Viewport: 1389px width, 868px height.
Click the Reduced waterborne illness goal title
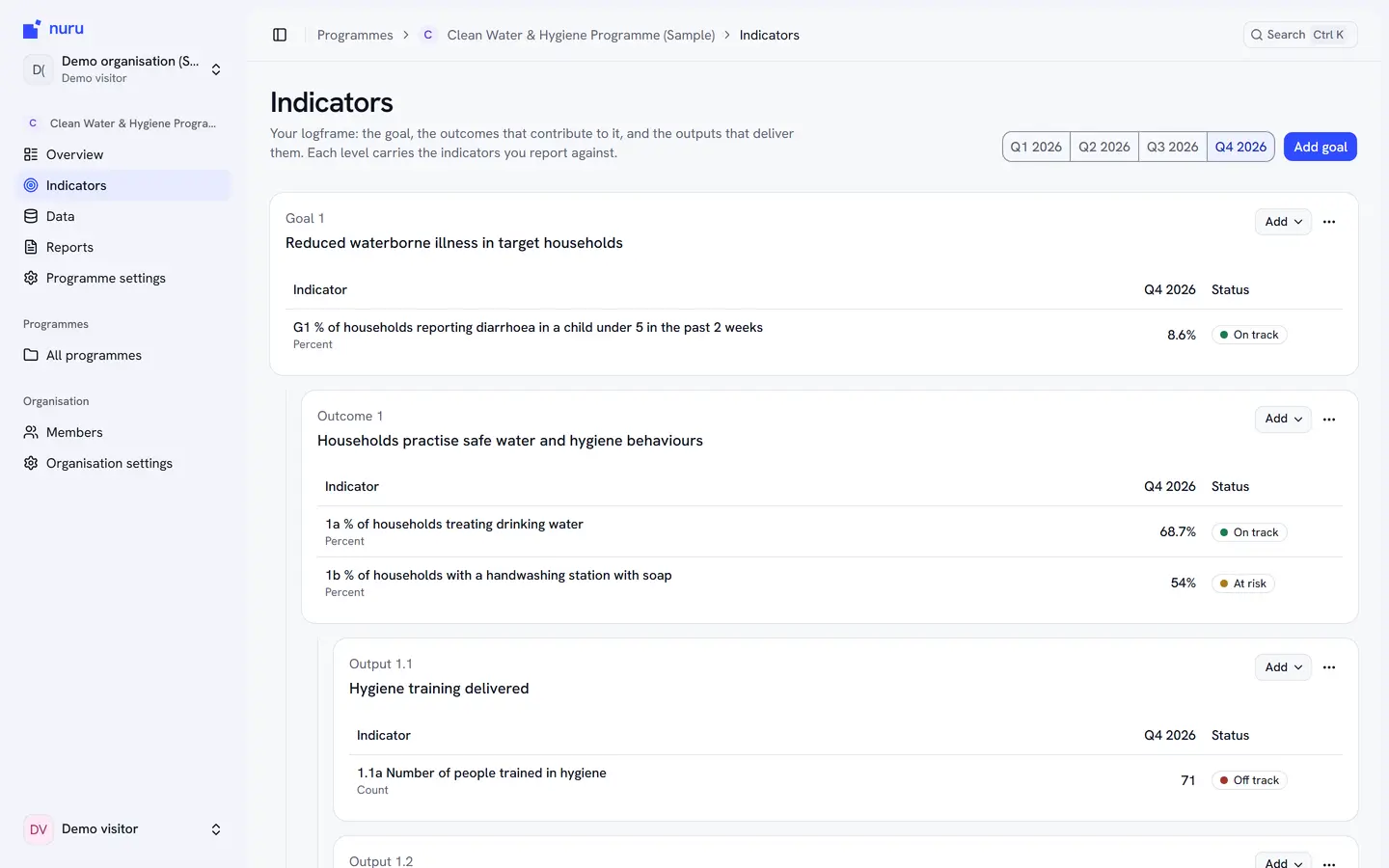point(454,243)
